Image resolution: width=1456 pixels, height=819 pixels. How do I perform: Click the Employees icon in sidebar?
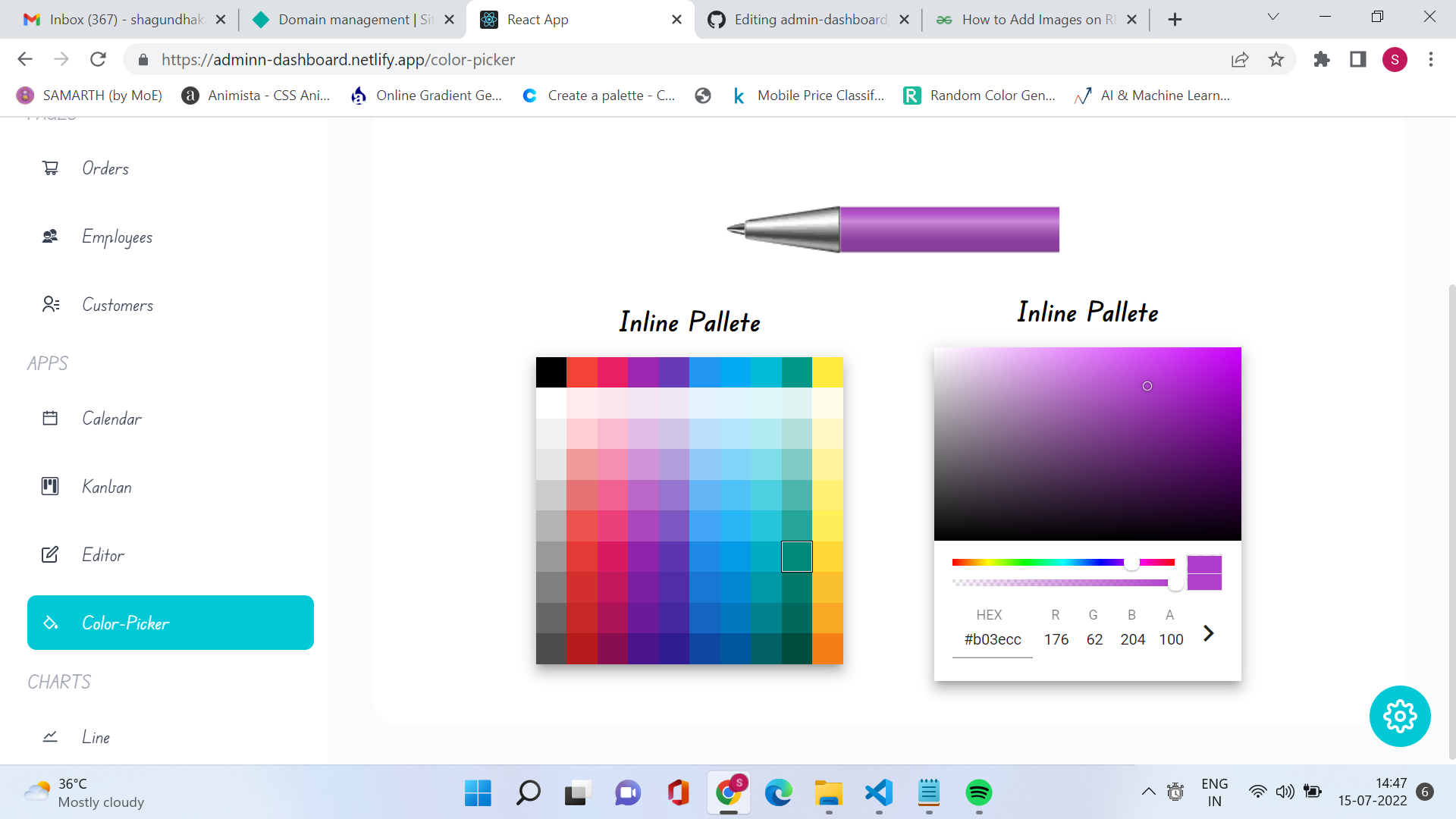pyautogui.click(x=50, y=237)
